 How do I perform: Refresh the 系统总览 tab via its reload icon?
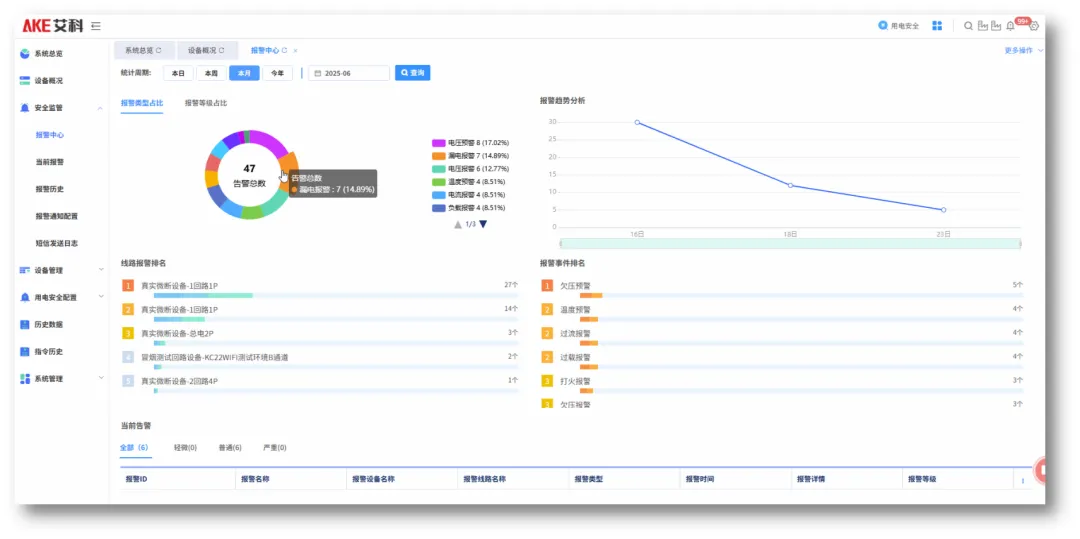pos(158,50)
